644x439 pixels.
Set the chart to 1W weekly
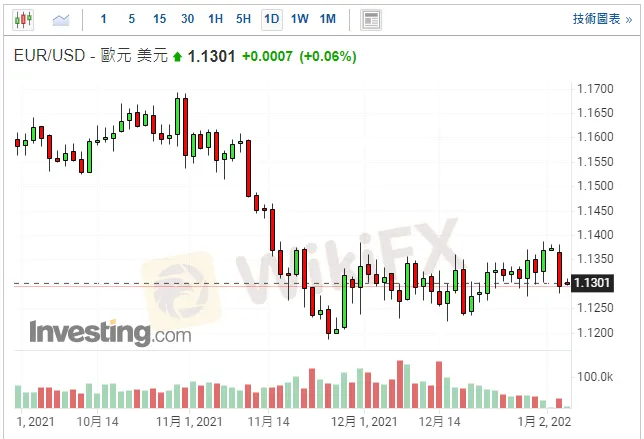pos(299,19)
